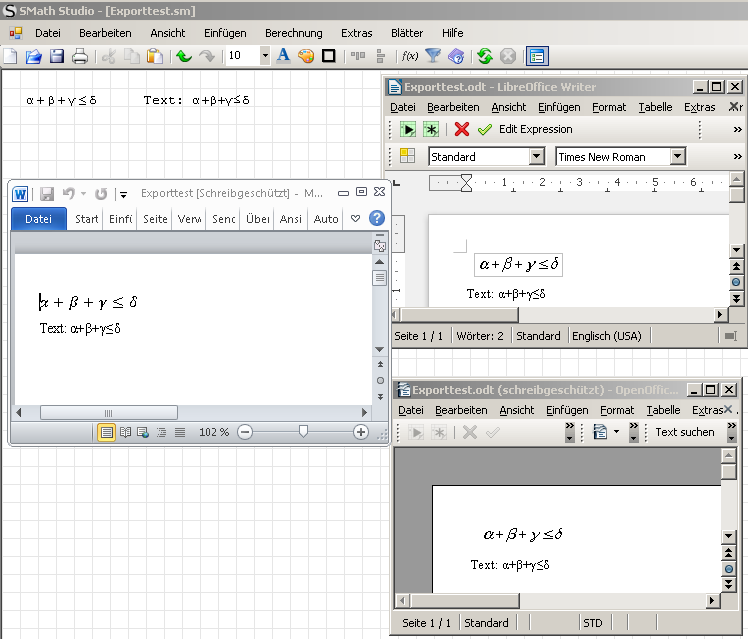Click the SMath Undo green arrow icon

tap(183, 56)
